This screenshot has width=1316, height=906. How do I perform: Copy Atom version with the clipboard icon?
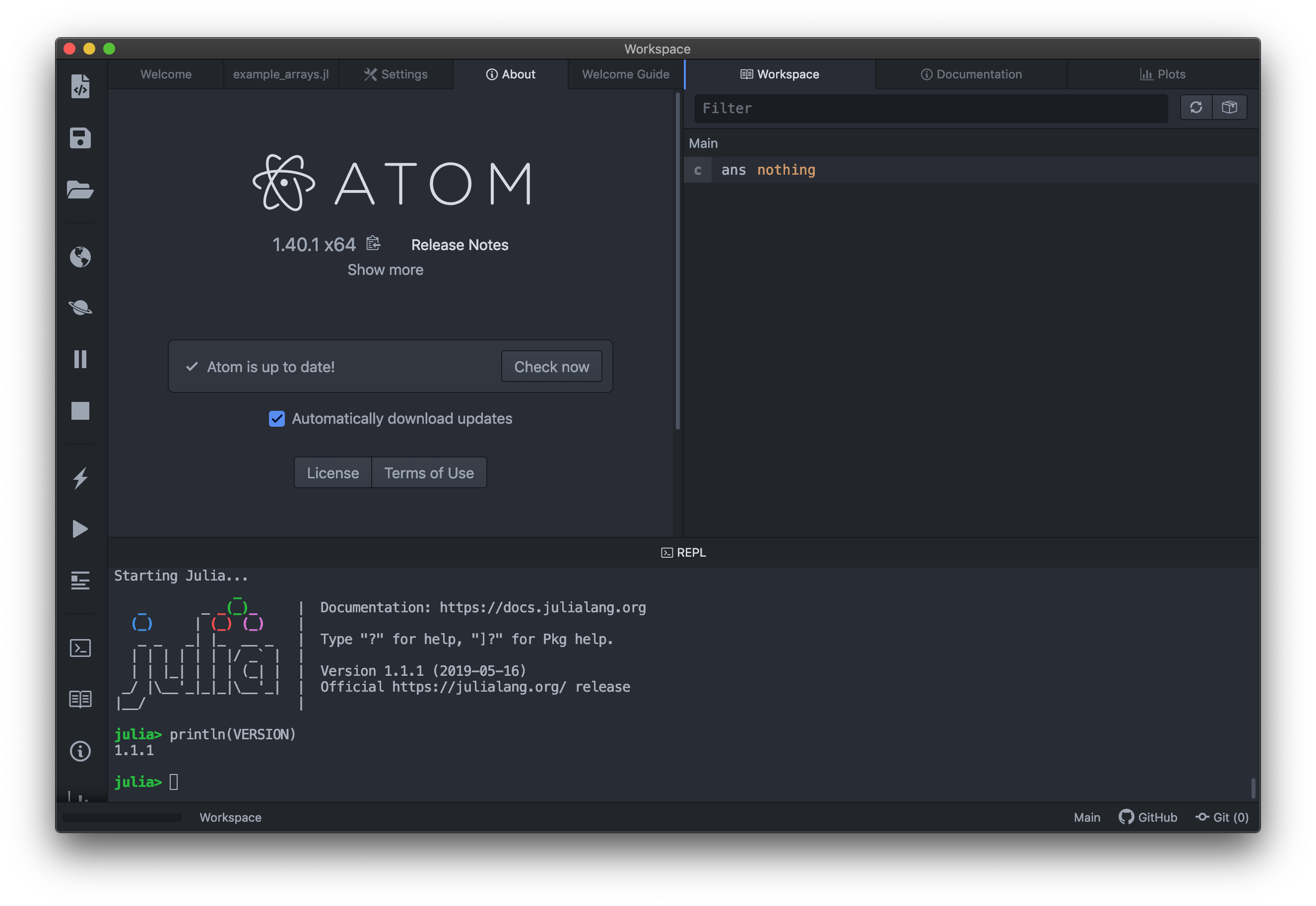tap(373, 244)
